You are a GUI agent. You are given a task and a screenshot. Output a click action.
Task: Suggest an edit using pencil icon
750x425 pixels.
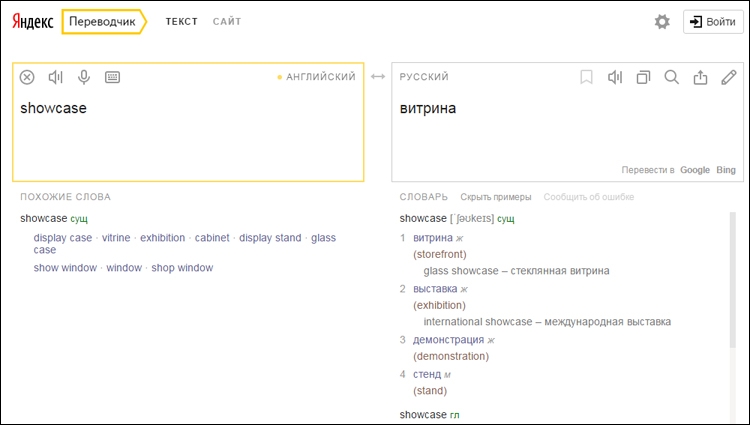pos(729,77)
